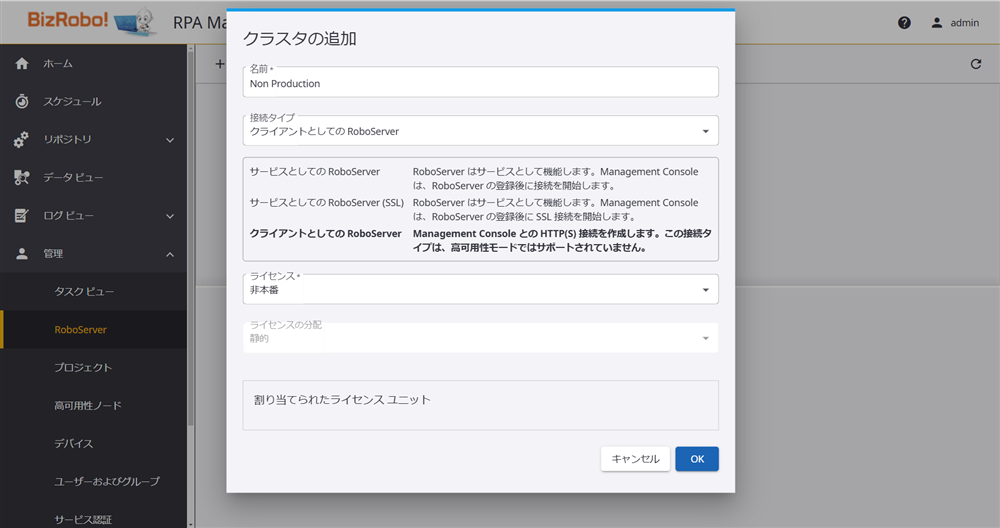Refresh the RoboServer list
Screen dimensions: 1000x528
pos(976,64)
